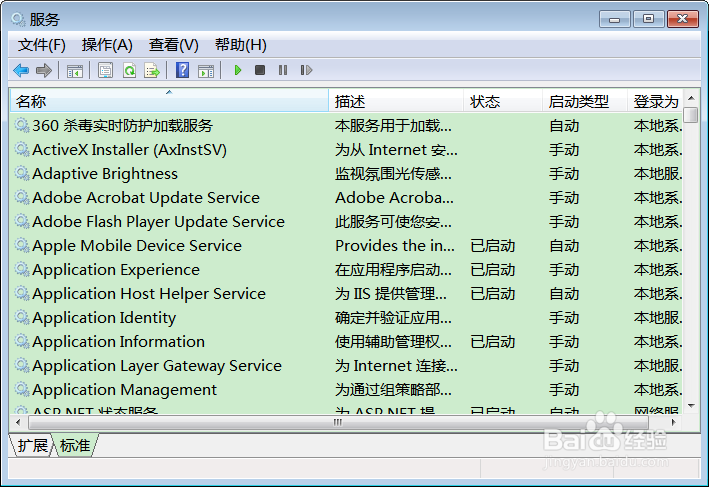The image size is (709, 487).
Task: Select Application Information service
Action: point(118,341)
